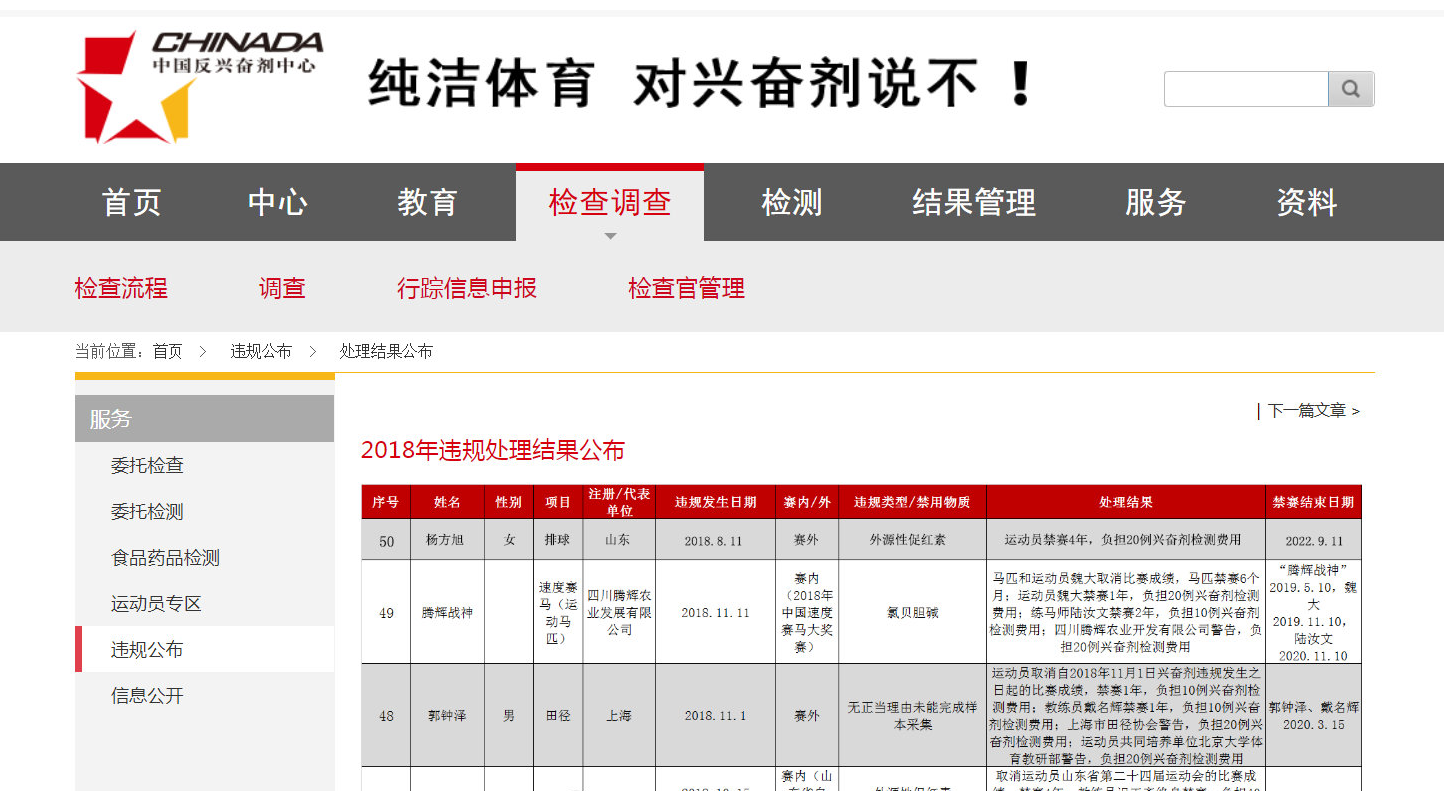Viewport: 1444px width, 791px height.
Task: Click the 山东 cell in row 50
Action: (x=619, y=540)
